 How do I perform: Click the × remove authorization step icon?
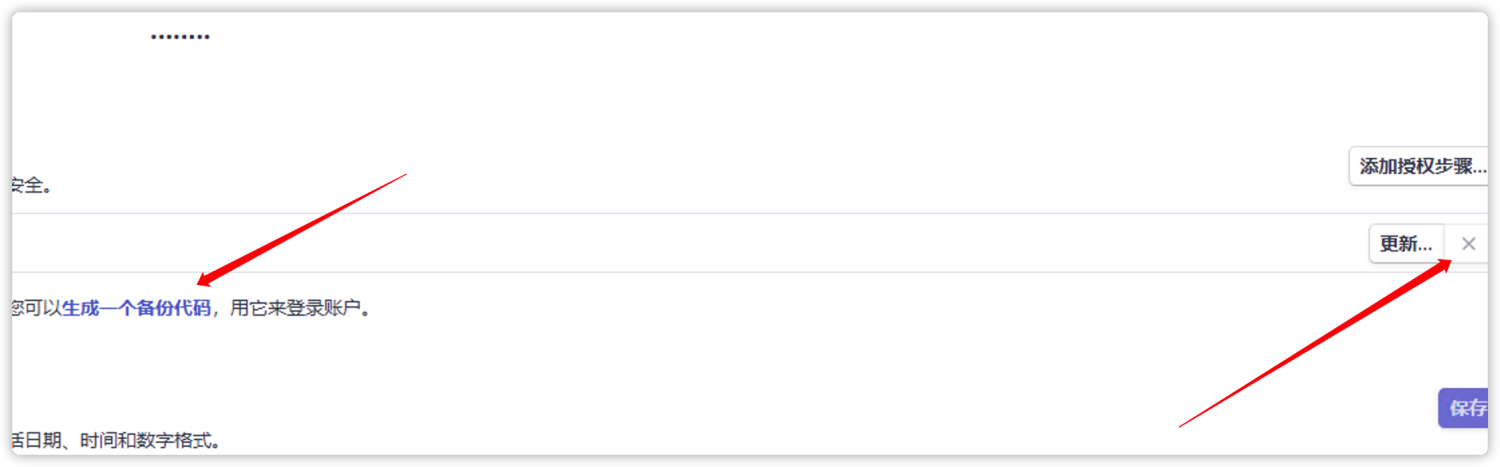1468,244
